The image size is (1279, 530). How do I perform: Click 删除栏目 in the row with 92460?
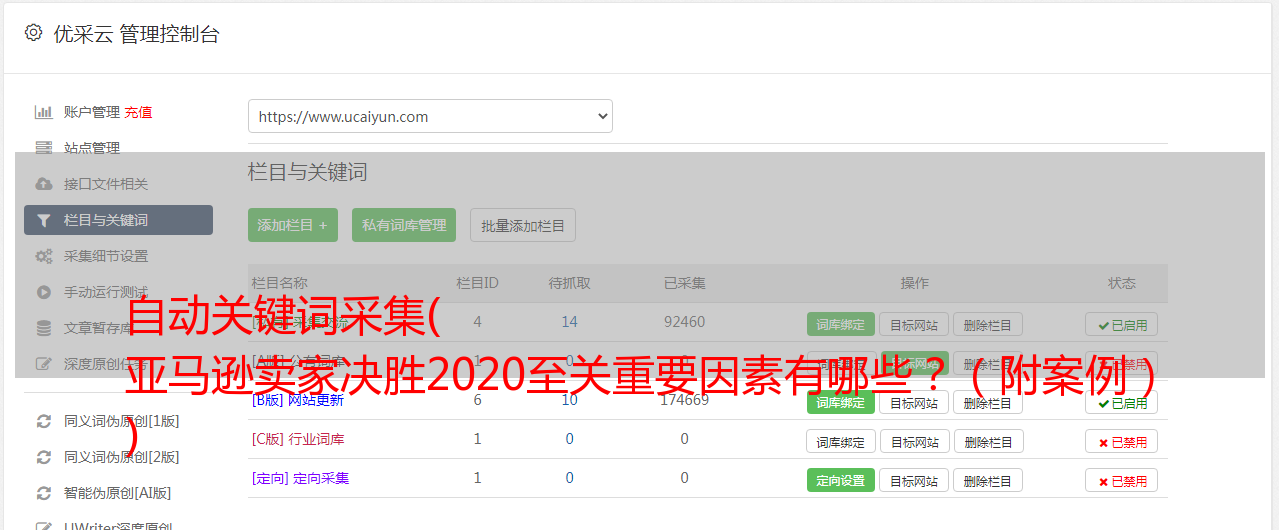(988, 324)
